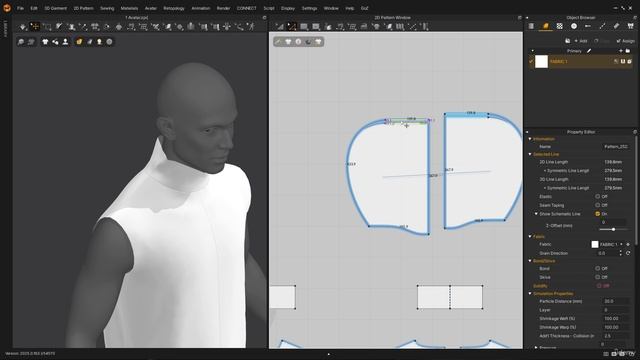Collapse the Information section
Screen dimensions: 640x360
[x=530, y=139]
